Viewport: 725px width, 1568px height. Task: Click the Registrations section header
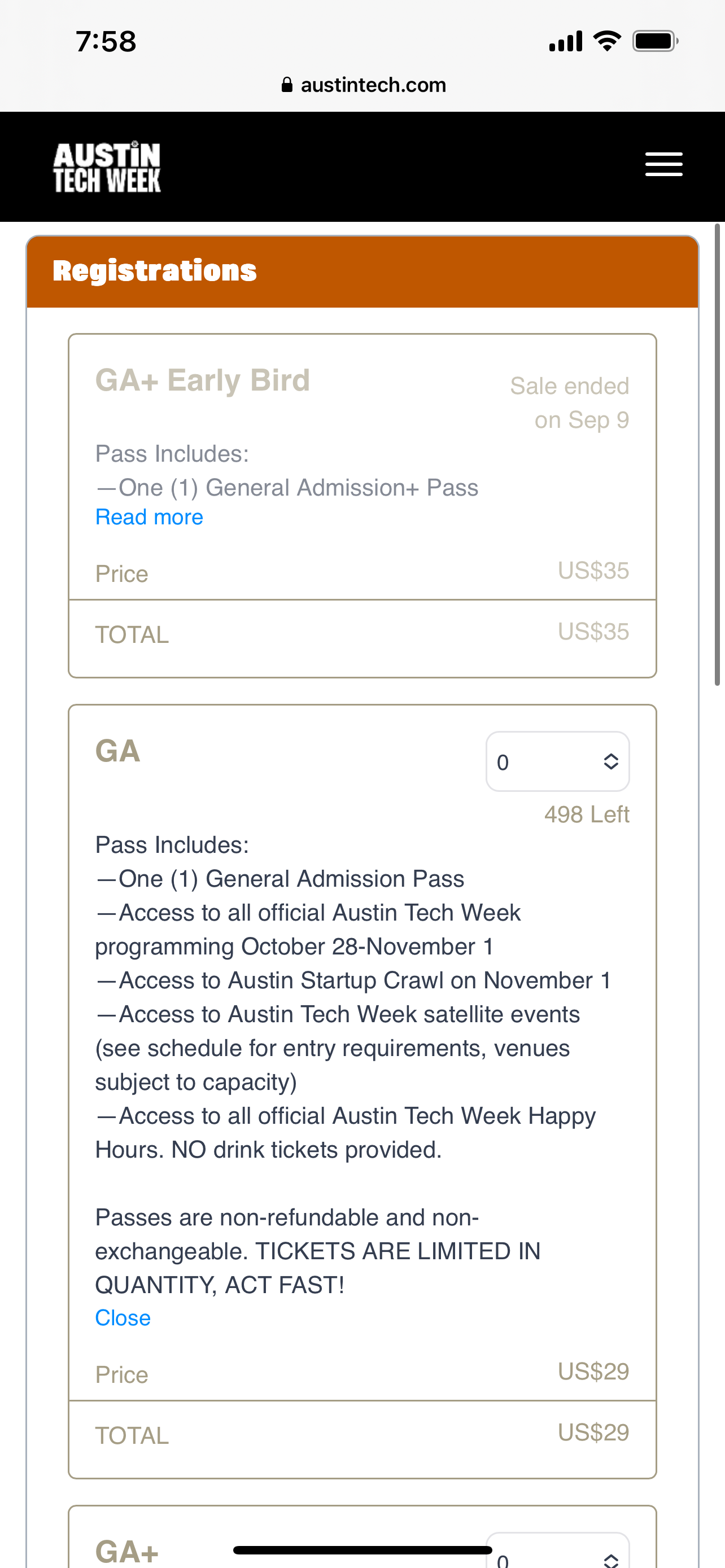[155, 271]
